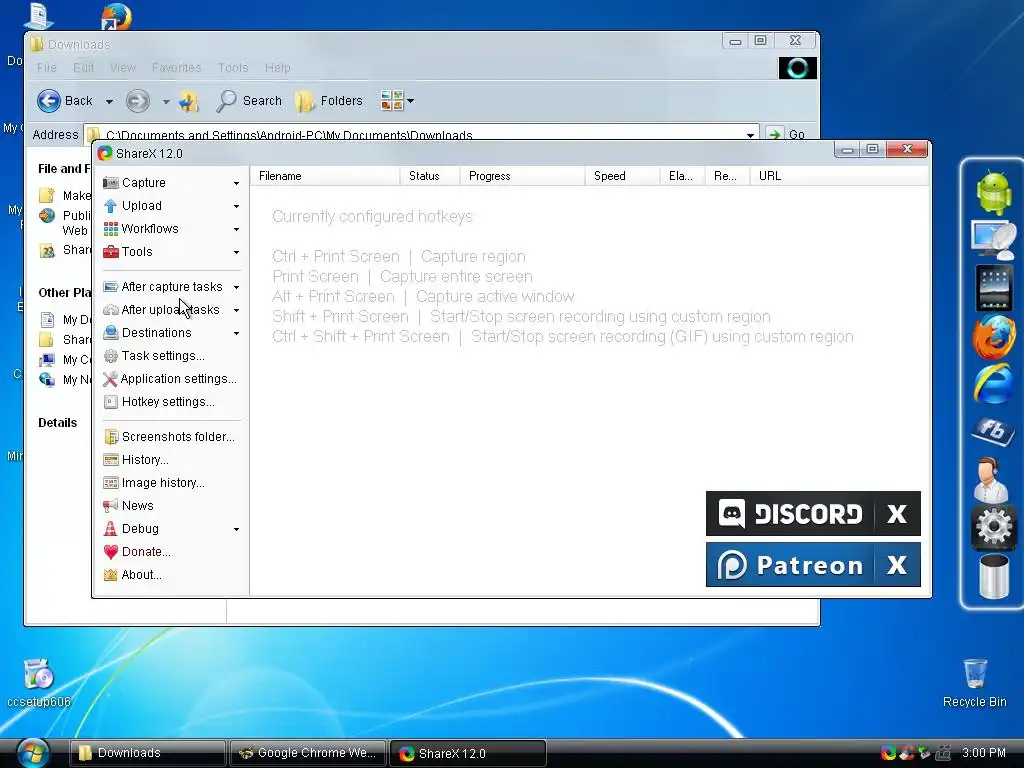Click the Workflows grid icon
The width and height of the screenshot is (1024, 768).
[111, 229]
